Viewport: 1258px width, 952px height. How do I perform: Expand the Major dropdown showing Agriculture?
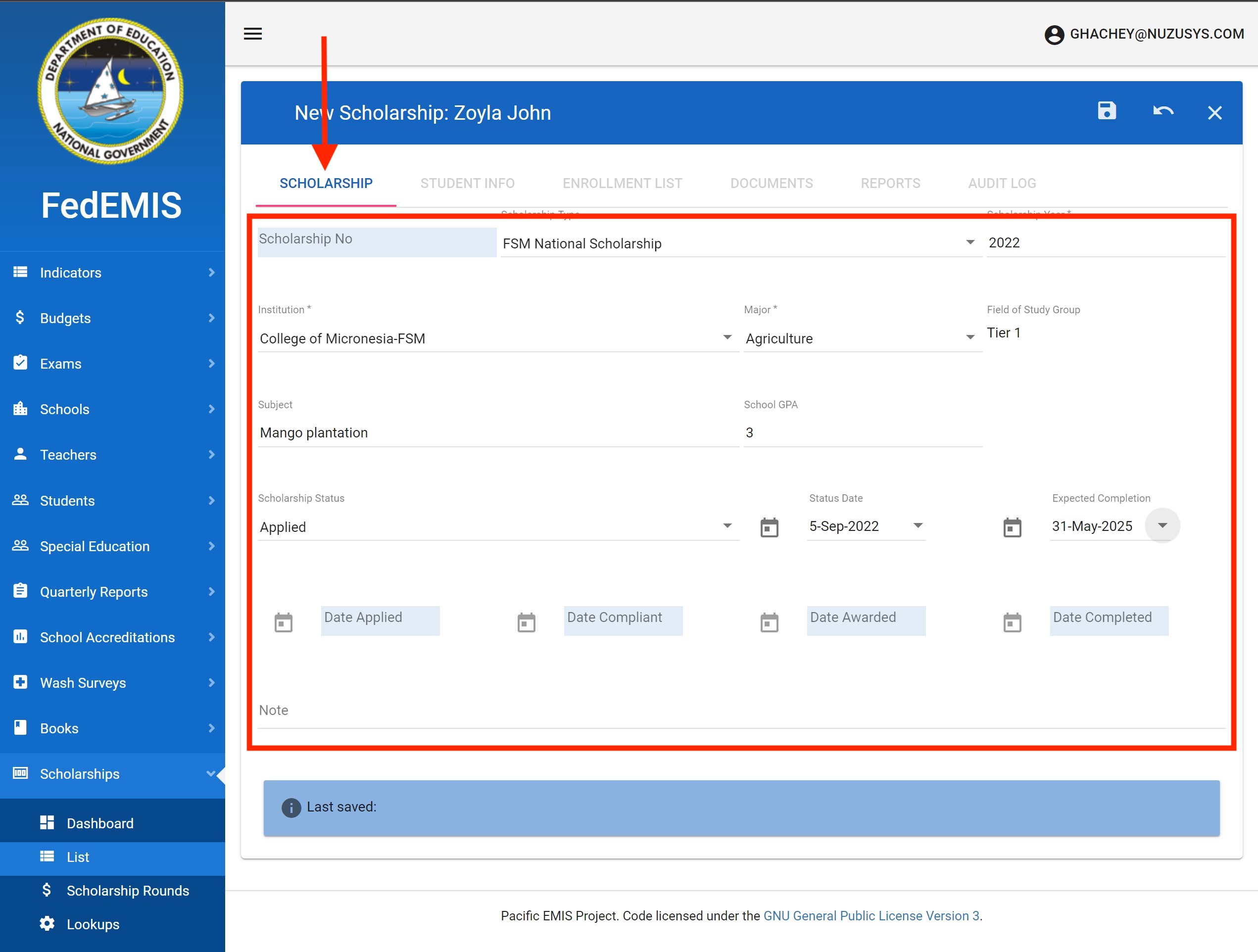pos(969,338)
